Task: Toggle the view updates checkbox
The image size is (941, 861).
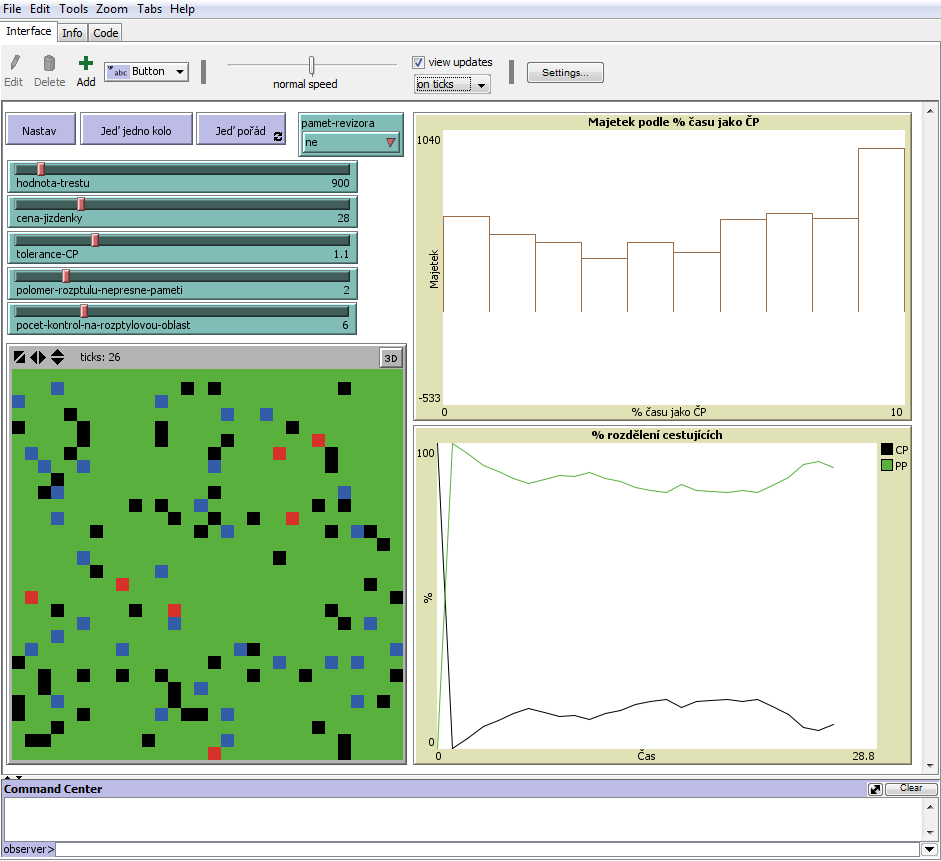Action: (419, 62)
